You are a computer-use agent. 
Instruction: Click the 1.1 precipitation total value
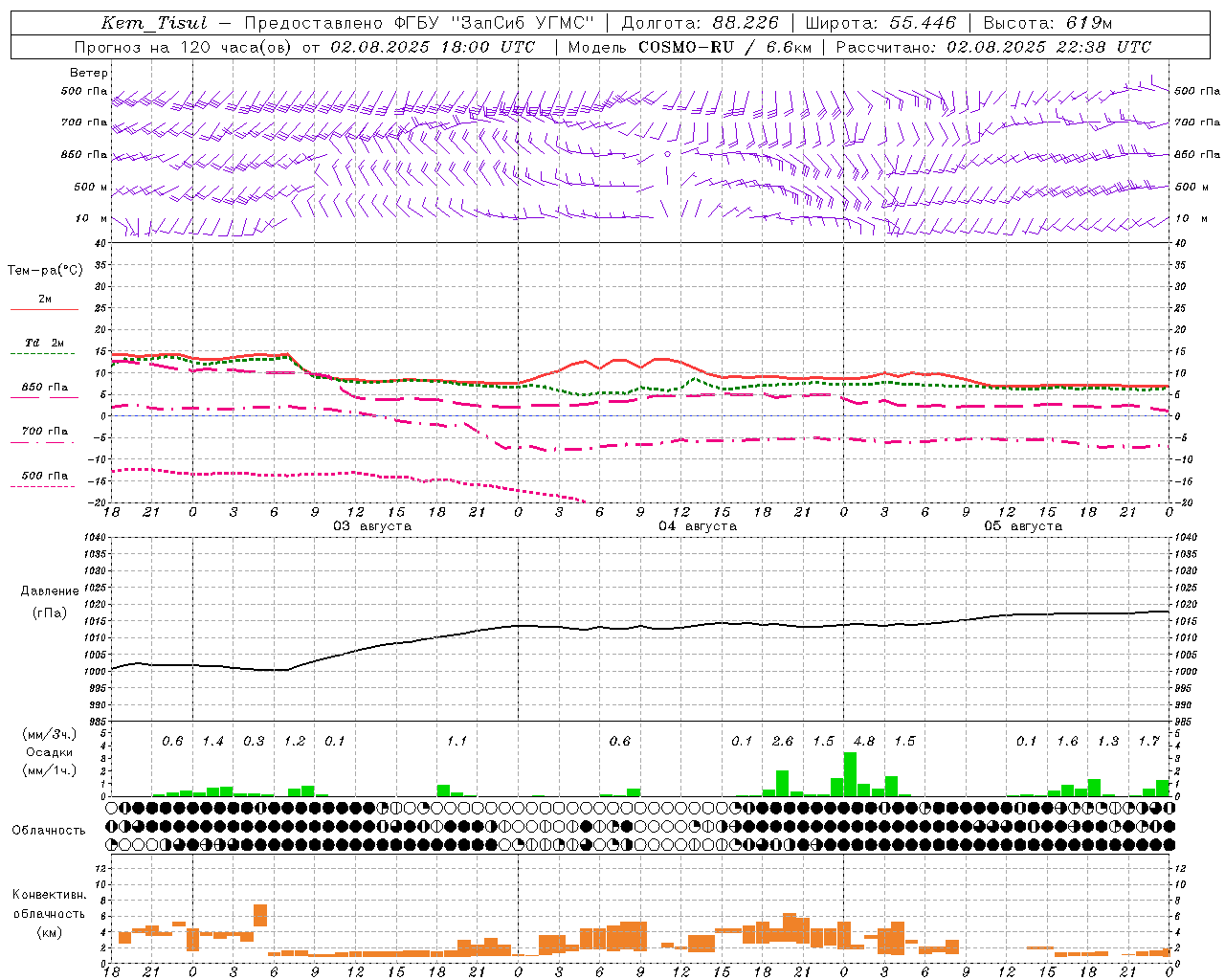(457, 742)
